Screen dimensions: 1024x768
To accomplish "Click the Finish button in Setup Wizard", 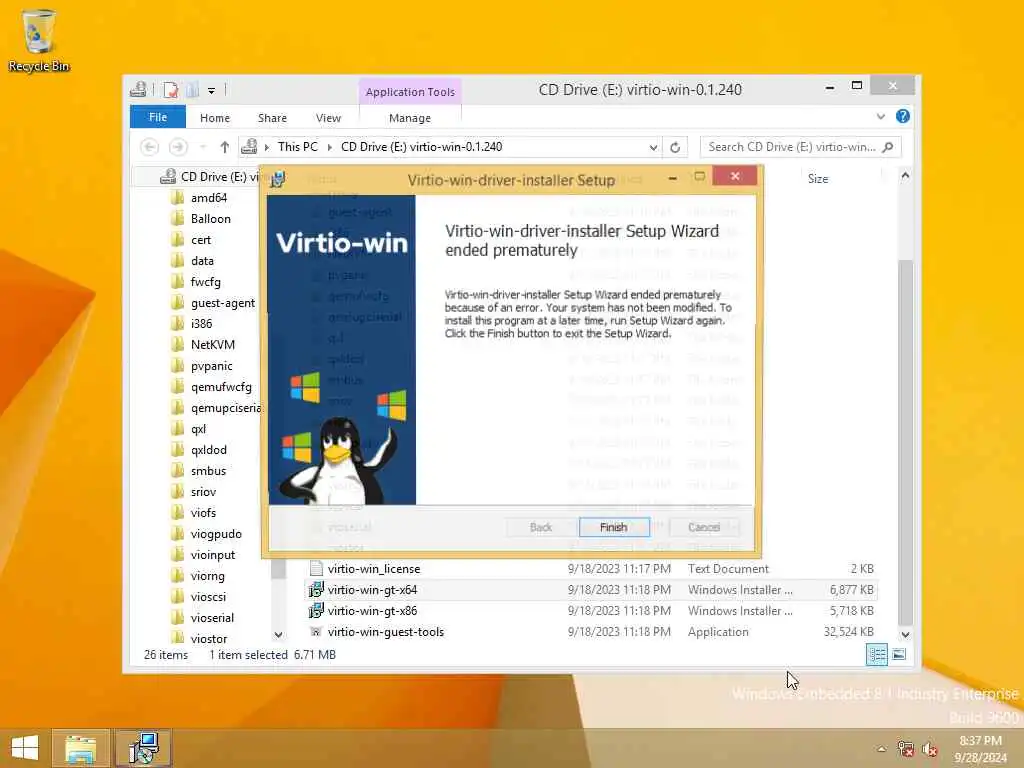I will coord(614,527).
